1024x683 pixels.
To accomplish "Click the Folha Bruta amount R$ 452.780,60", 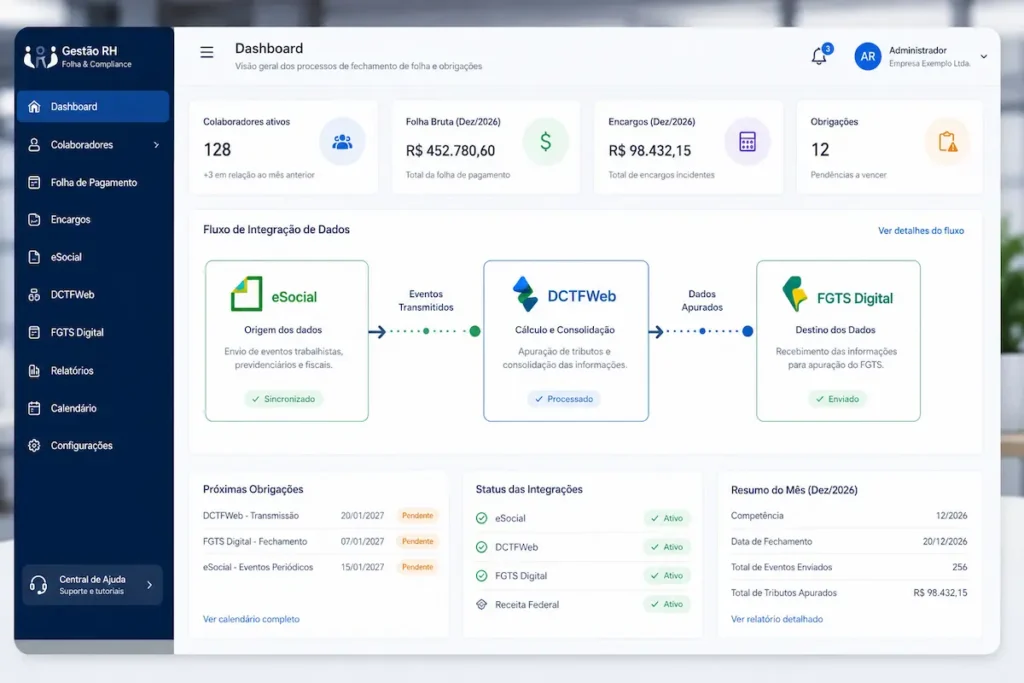I will [x=450, y=151].
